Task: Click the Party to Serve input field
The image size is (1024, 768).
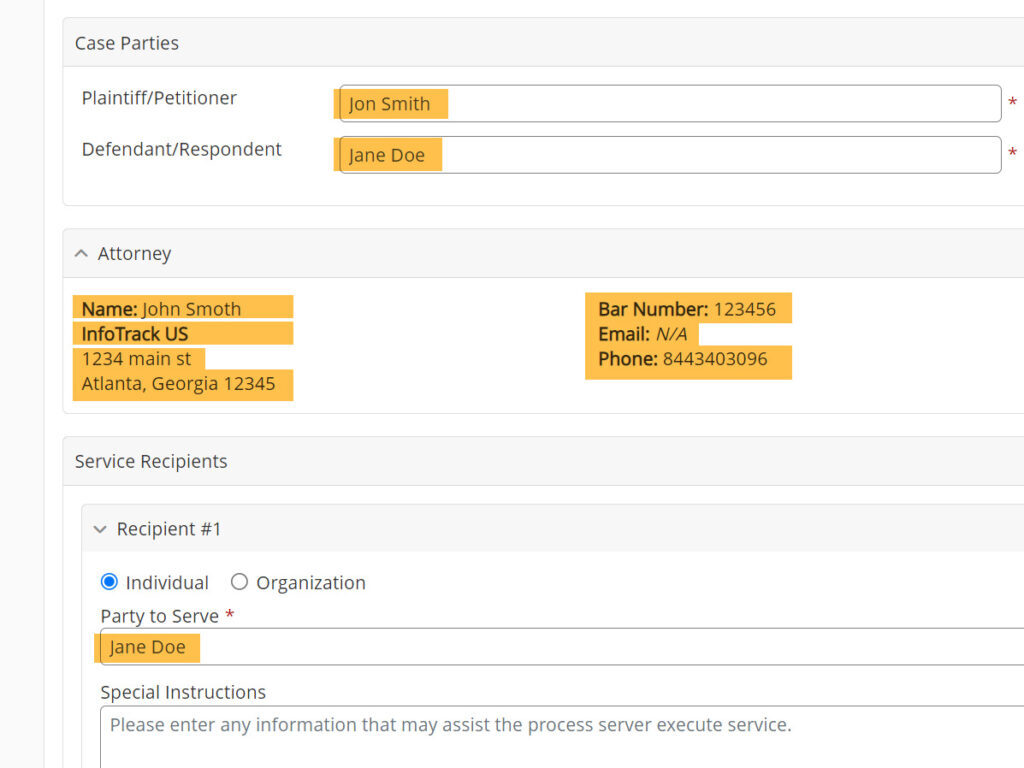Action: [400, 647]
